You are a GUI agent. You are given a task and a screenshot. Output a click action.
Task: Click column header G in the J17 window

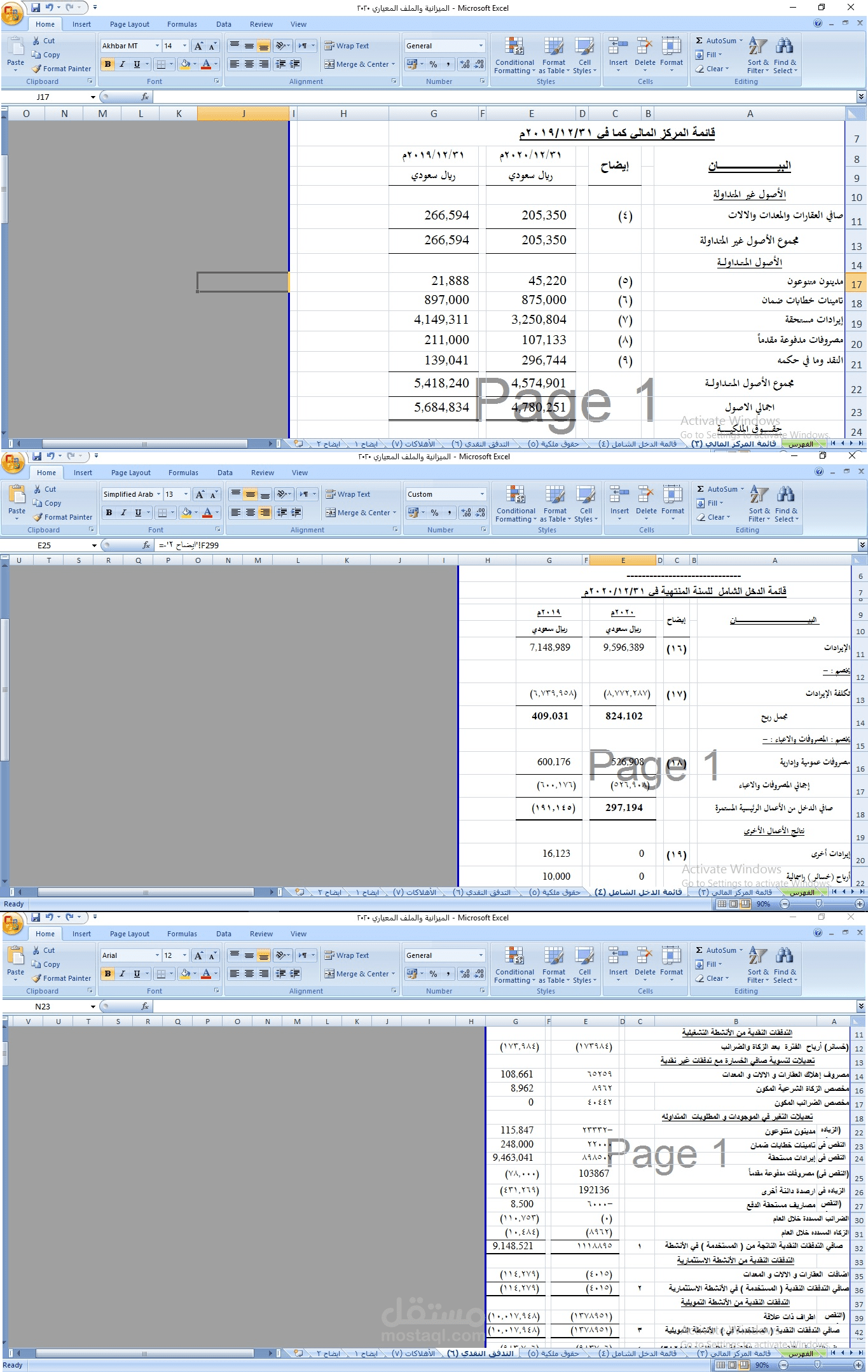[x=434, y=114]
